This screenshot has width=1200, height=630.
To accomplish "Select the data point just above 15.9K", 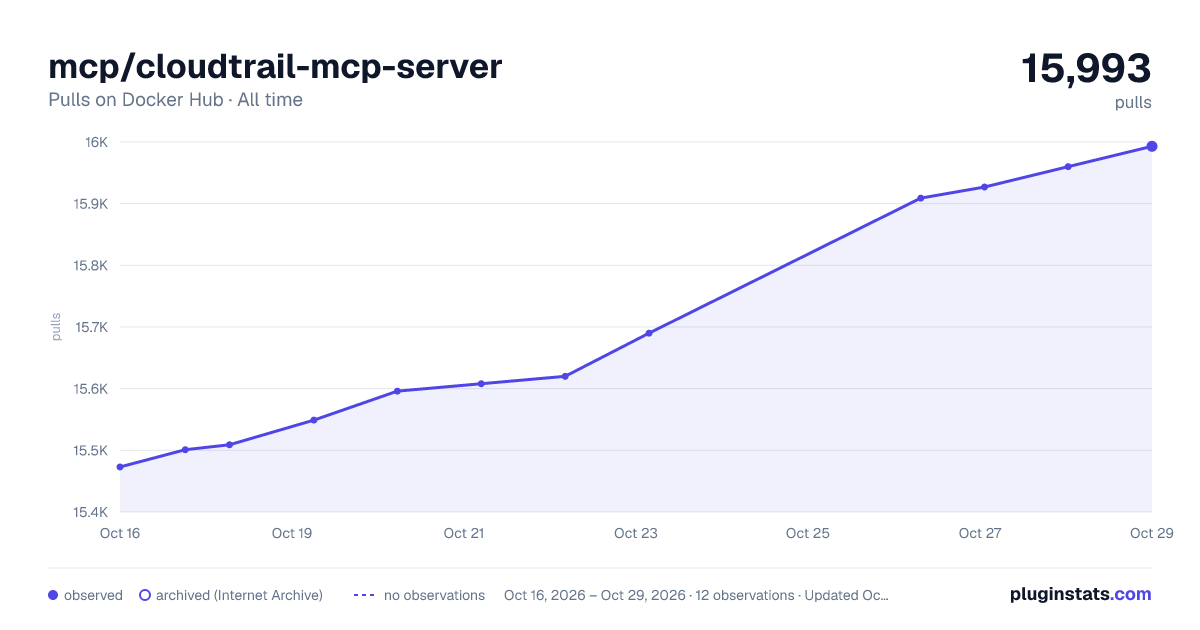I will point(921,198).
